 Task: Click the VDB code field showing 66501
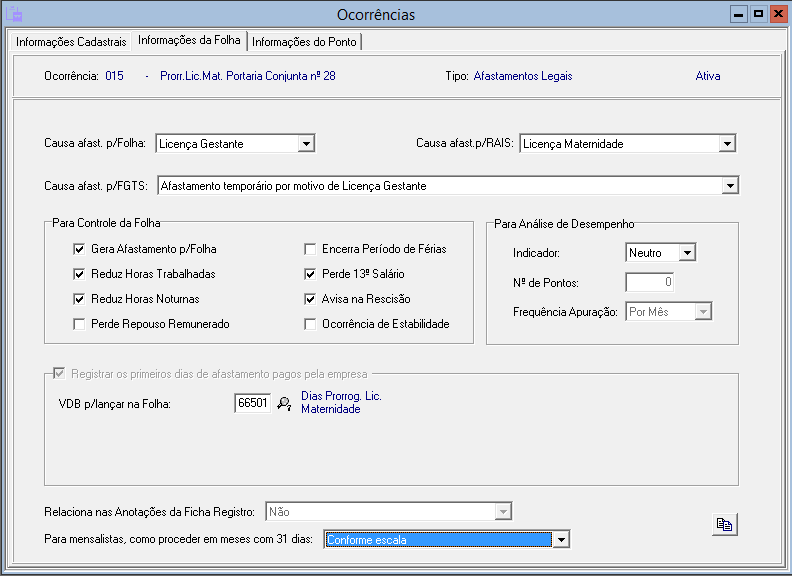point(253,403)
